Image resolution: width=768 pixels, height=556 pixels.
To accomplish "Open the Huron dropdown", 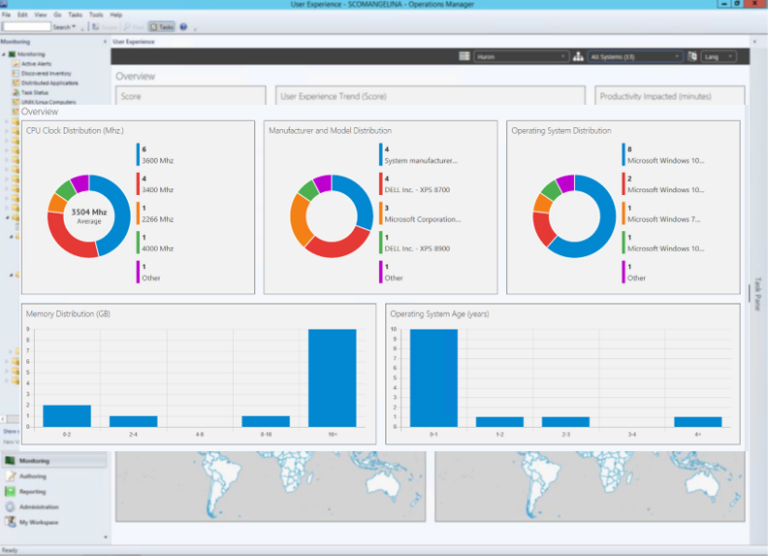I will [521, 57].
